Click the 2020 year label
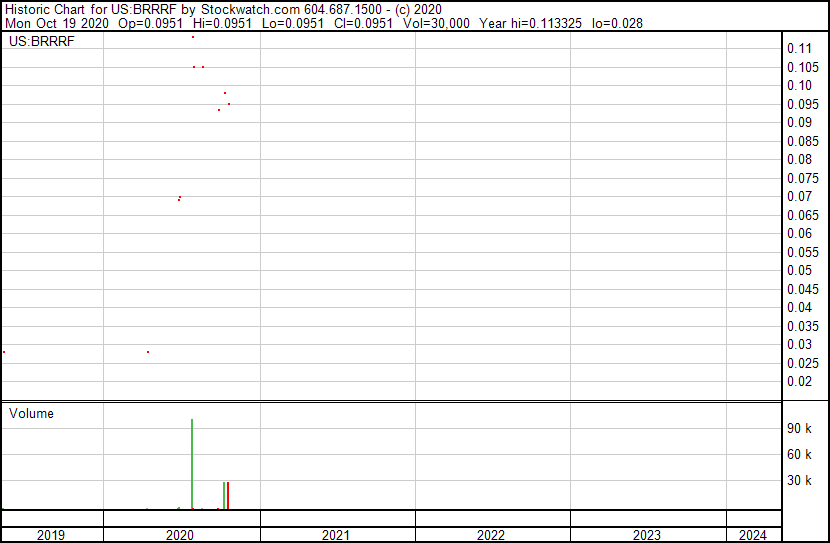Screen dimensions: 830x543 pyautogui.click(x=180, y=535)
